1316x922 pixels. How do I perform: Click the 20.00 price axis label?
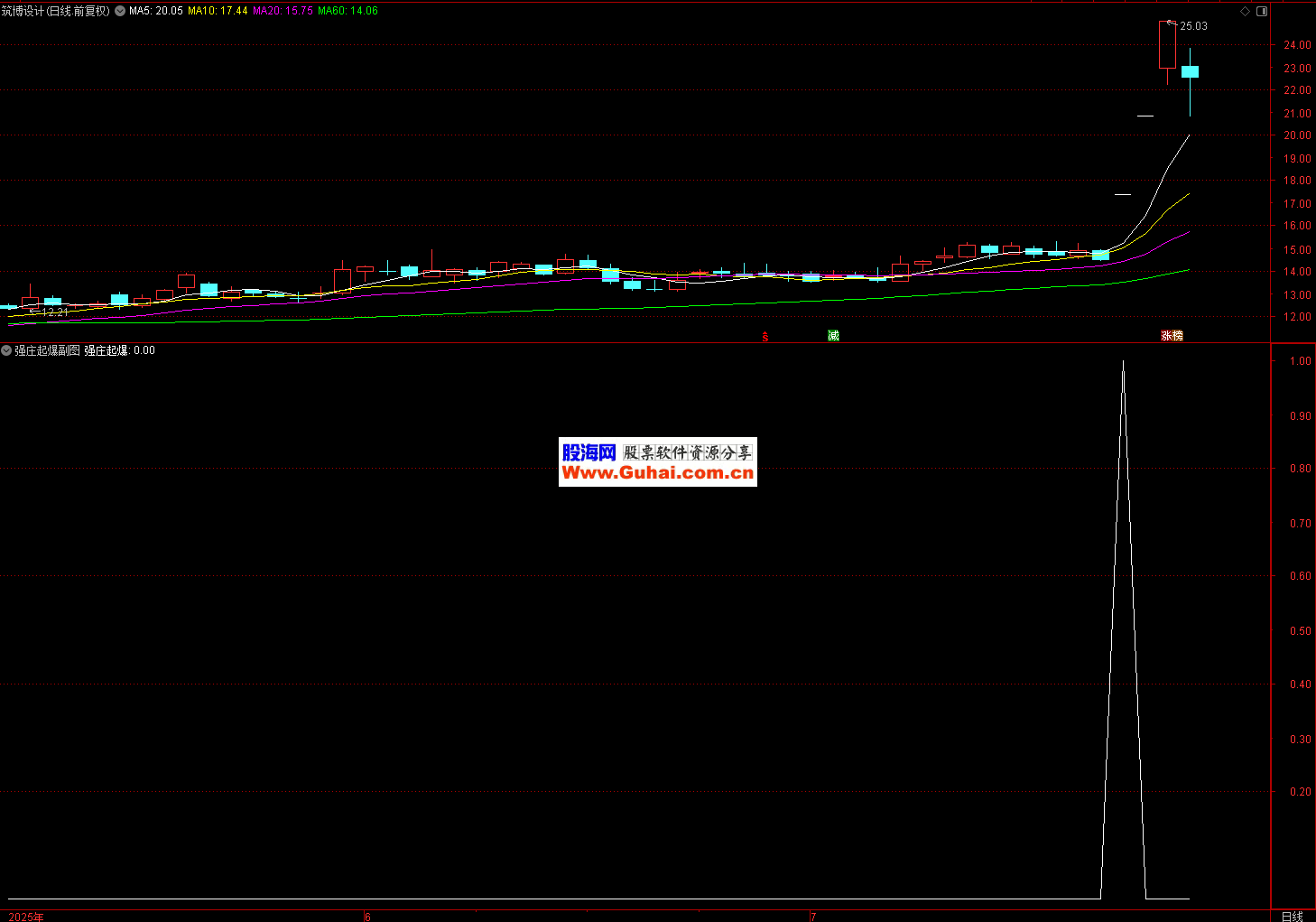coord(1297,135)
